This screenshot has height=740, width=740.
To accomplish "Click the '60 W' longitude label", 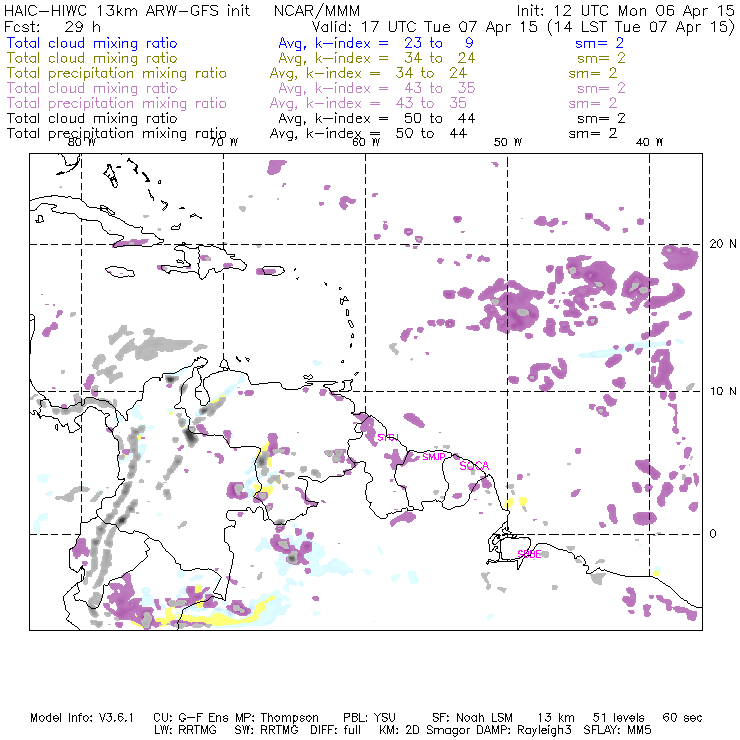I will pyautogui.click(x=366, y=142).
